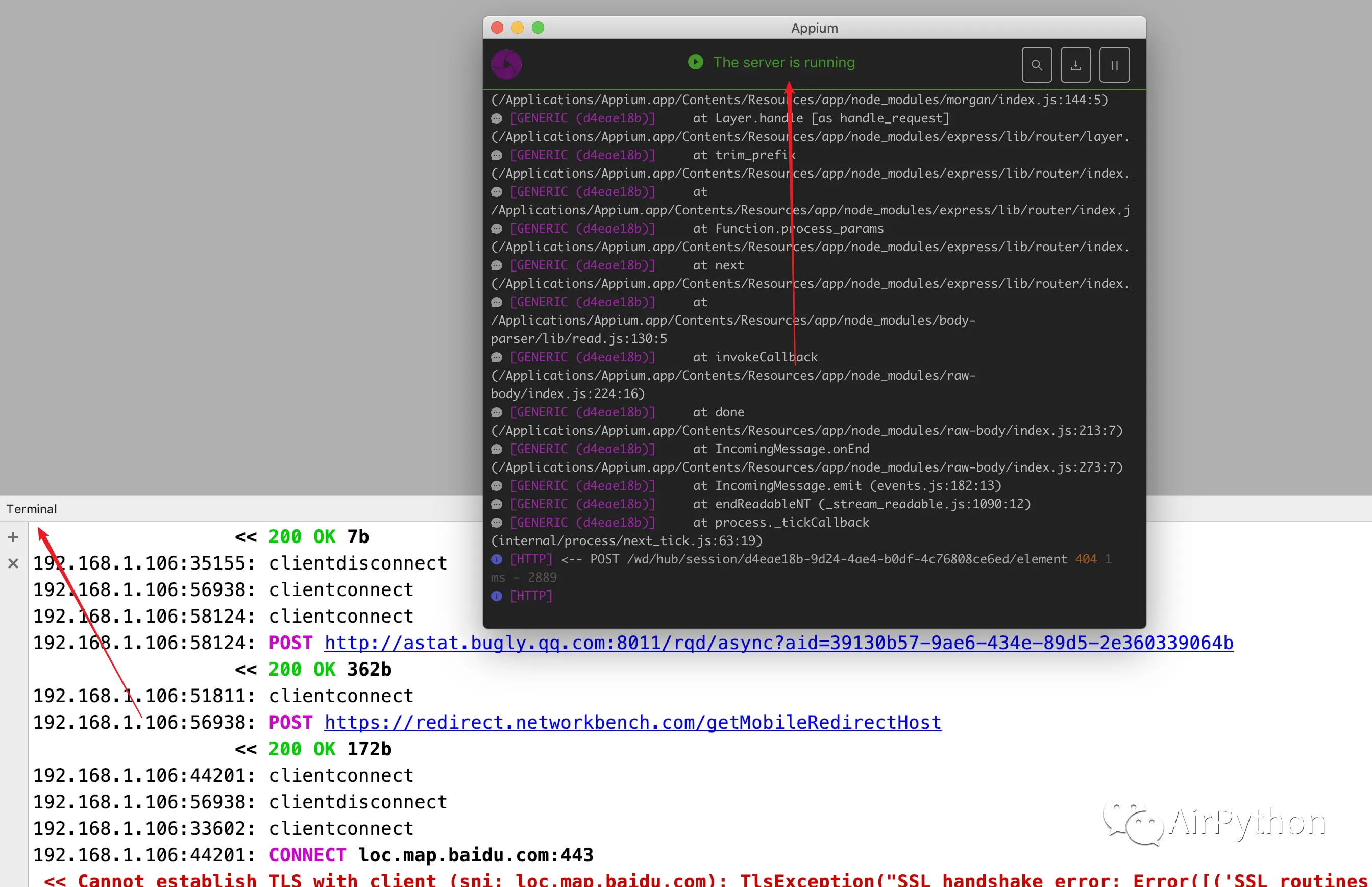Click yellow minimize button of Appium window
This screenshot has height=887, width=1372.
[x=517, y=28]
